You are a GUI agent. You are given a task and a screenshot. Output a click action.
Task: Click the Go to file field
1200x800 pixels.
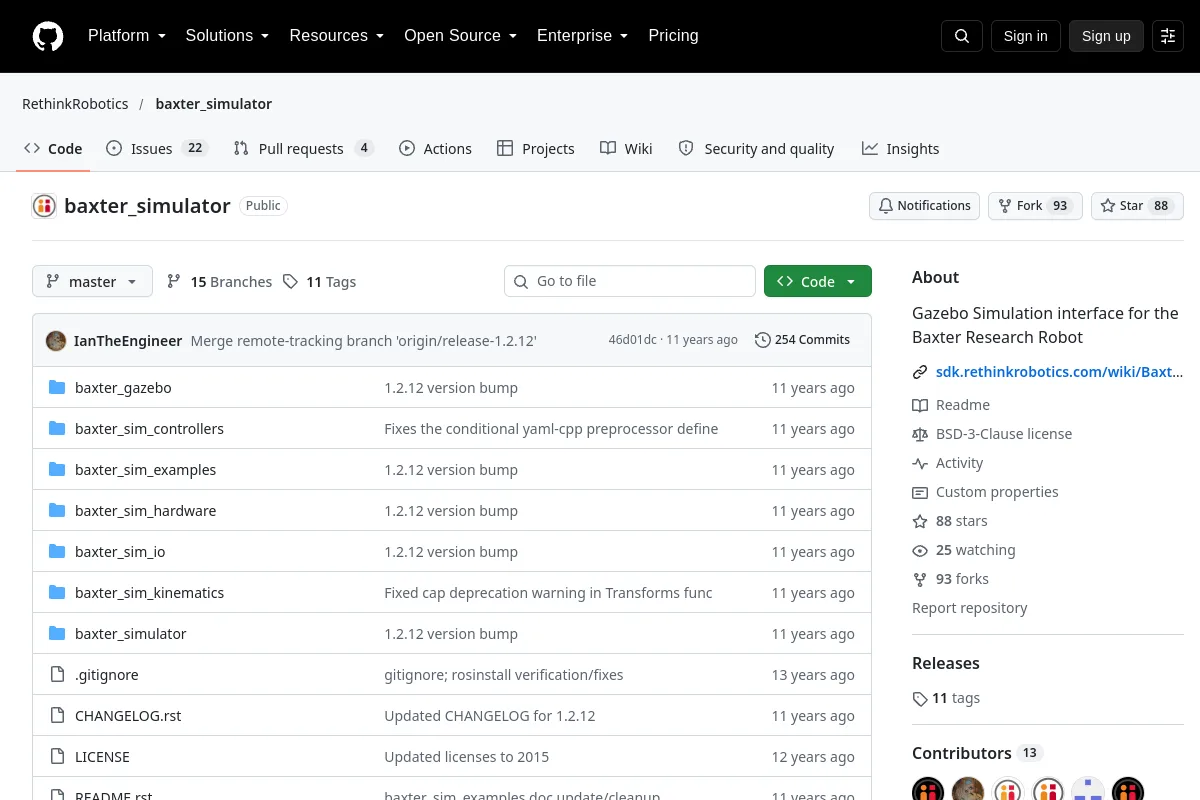click(x=630, y=281)
